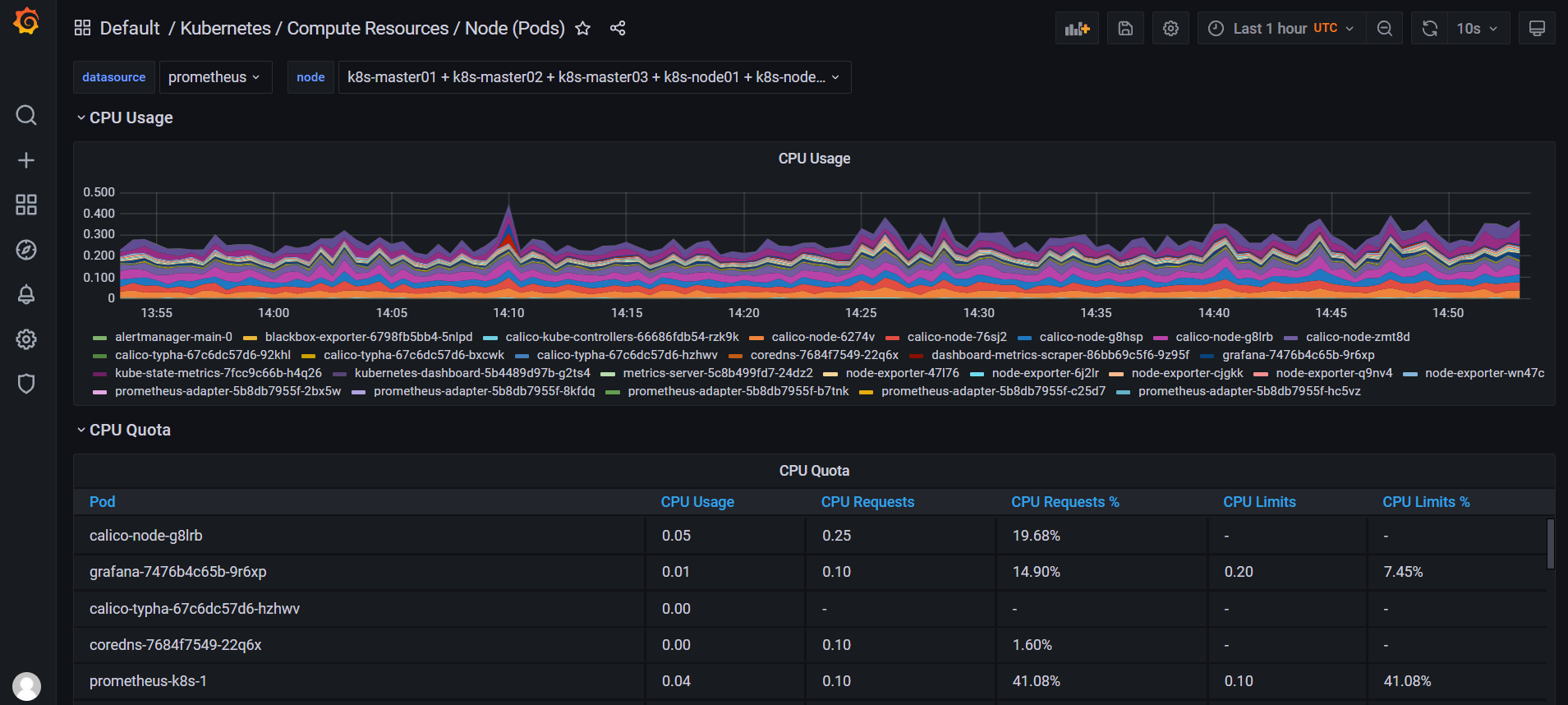The height and width of the screenshot is (705, 1568).
Task: Refresh the dashboard now
Action: (1430, 29)
